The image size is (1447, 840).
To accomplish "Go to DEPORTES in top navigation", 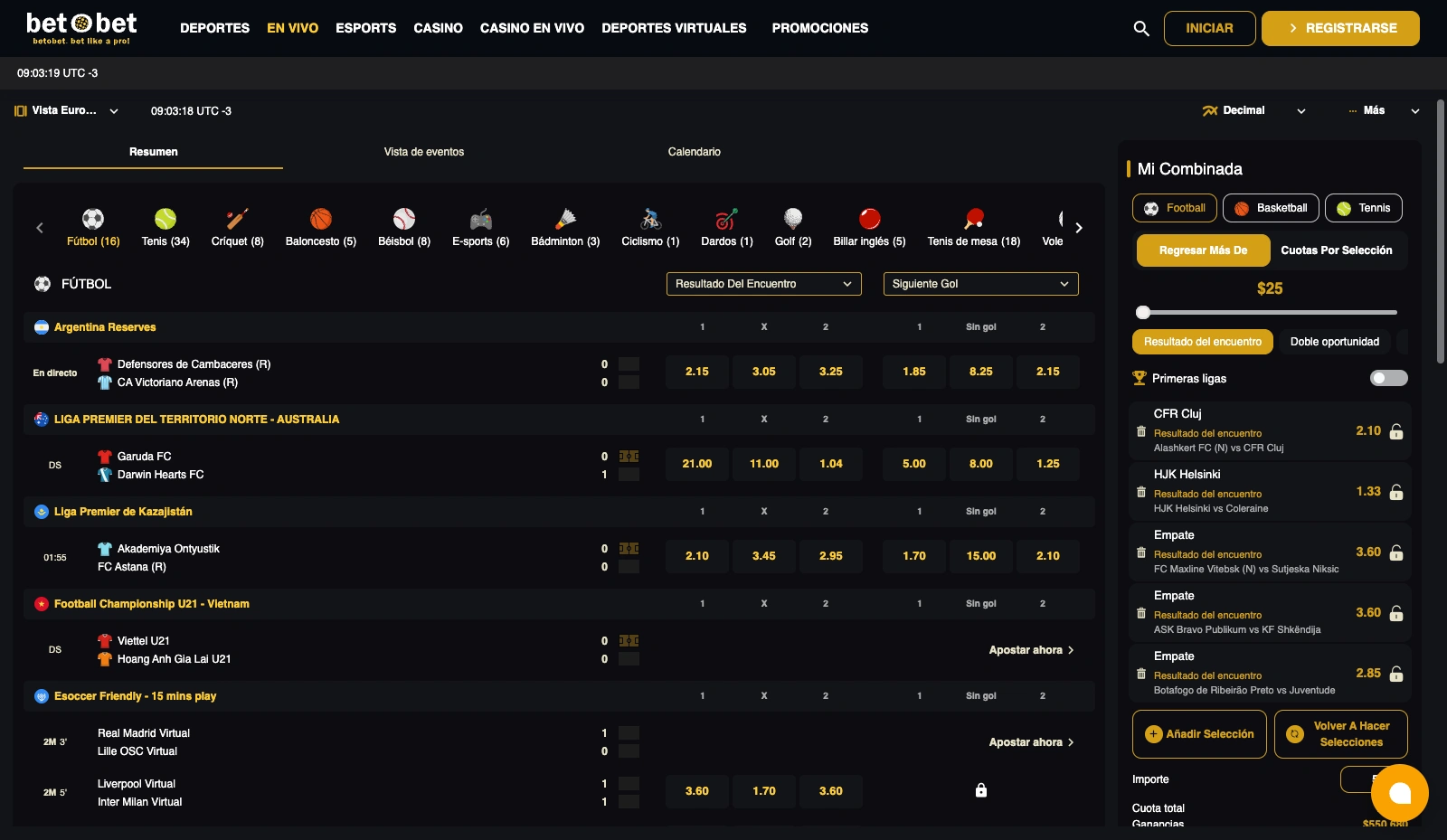I will [214, 28].
